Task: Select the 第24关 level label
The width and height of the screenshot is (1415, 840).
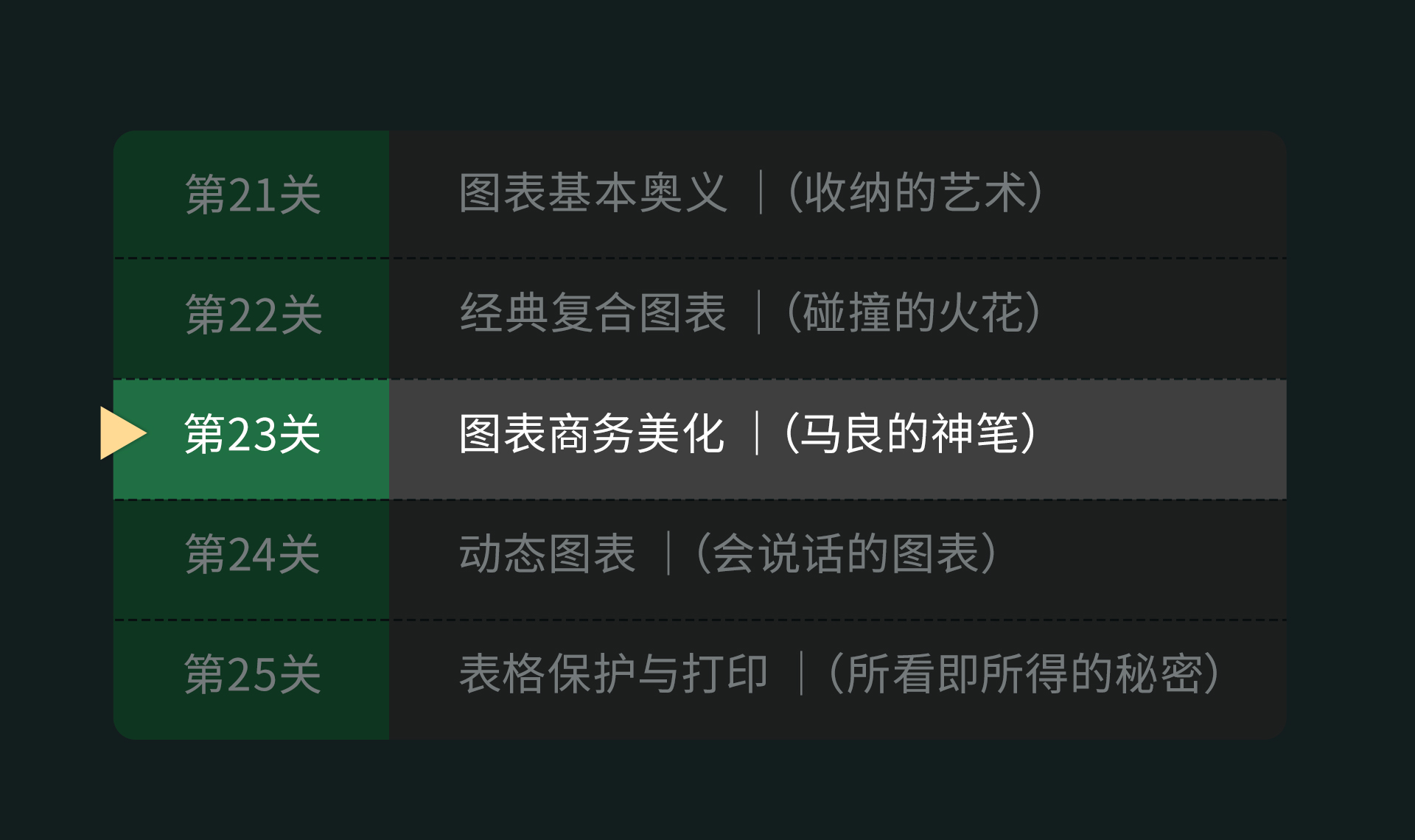Action: coord(252,554)
